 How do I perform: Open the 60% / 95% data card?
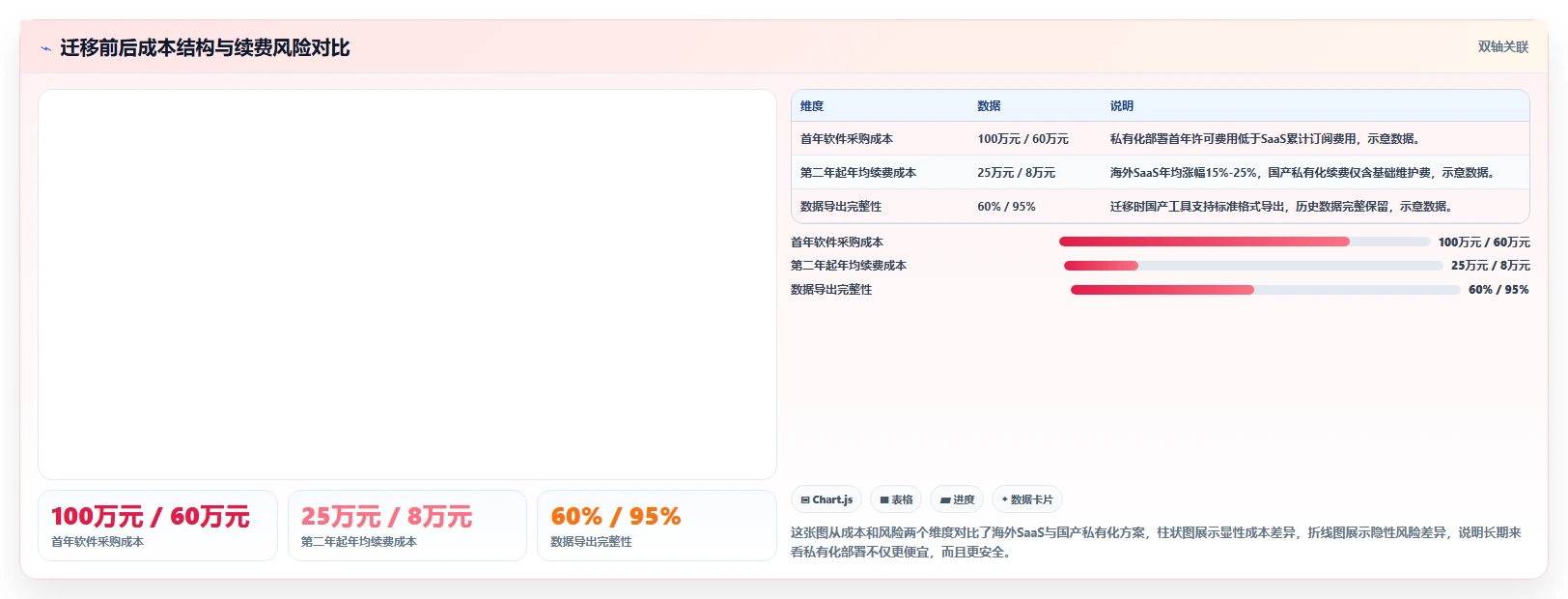pos(657,526)
